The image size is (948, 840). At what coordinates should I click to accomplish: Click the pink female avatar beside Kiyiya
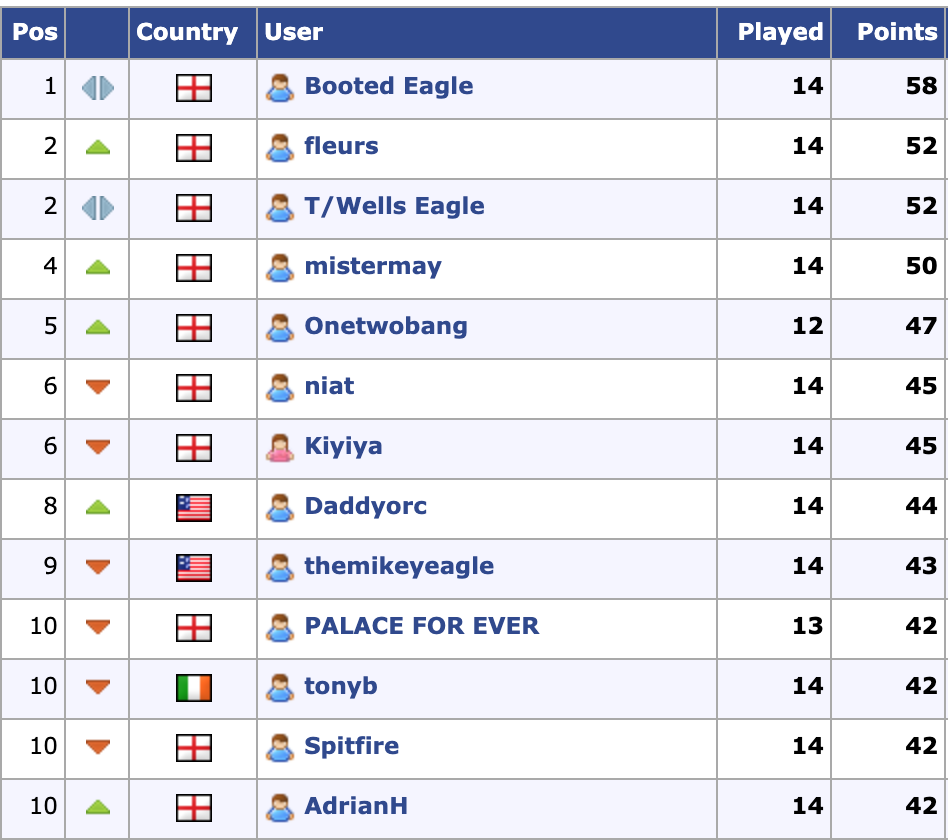tap(280, 448)
